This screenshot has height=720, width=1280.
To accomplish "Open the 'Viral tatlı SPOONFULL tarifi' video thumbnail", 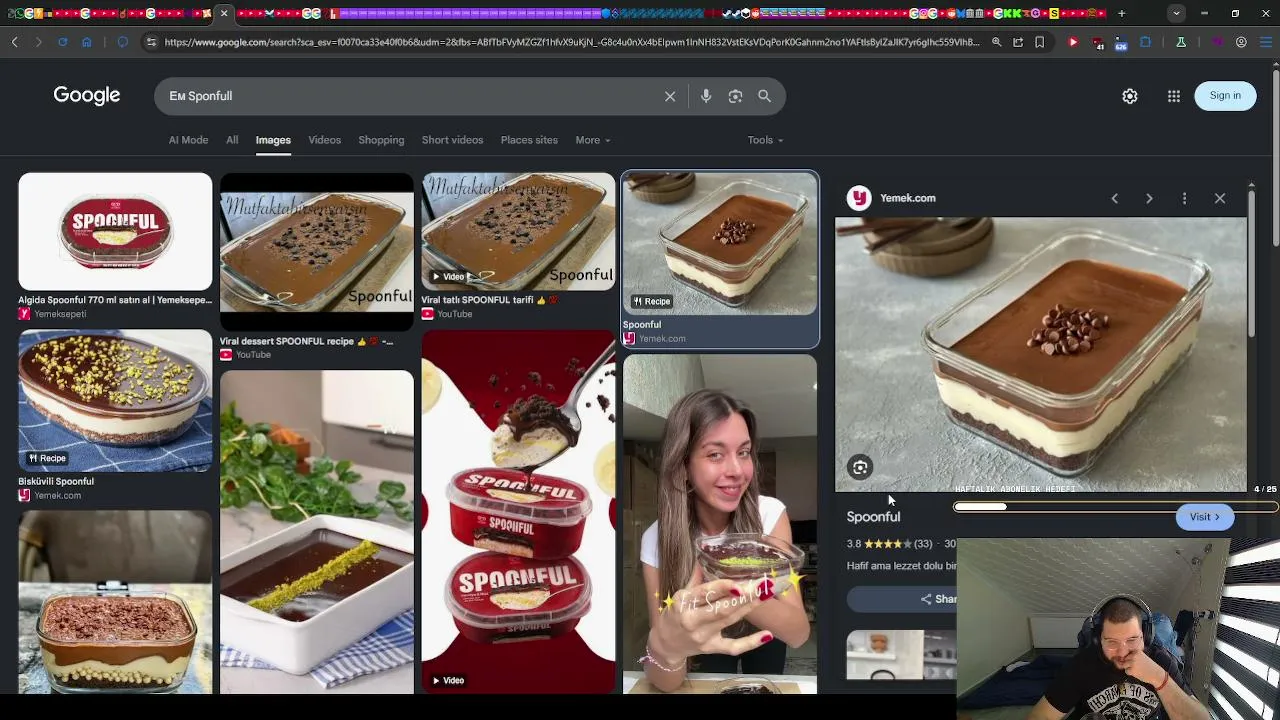I will [x=518, y=231].
